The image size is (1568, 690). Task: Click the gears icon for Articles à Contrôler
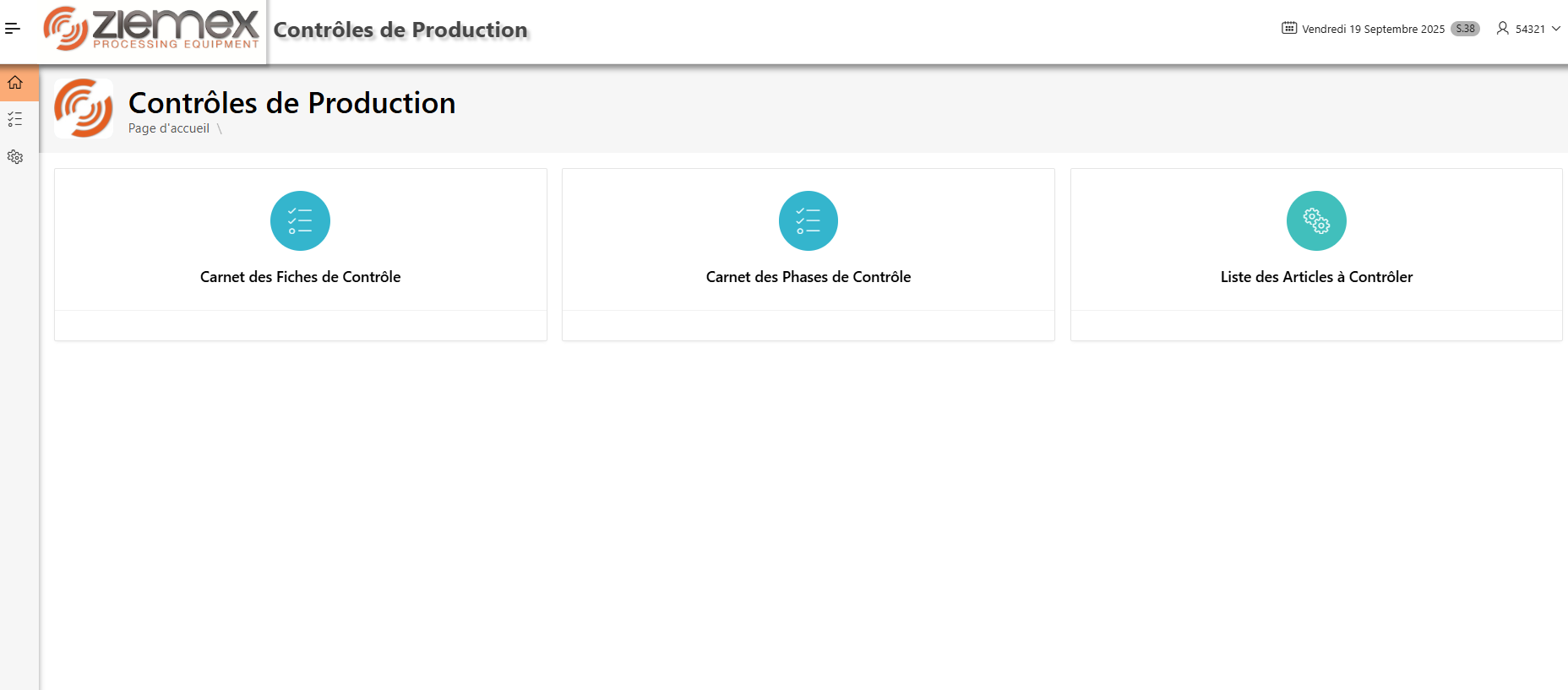click(1315, 220)
